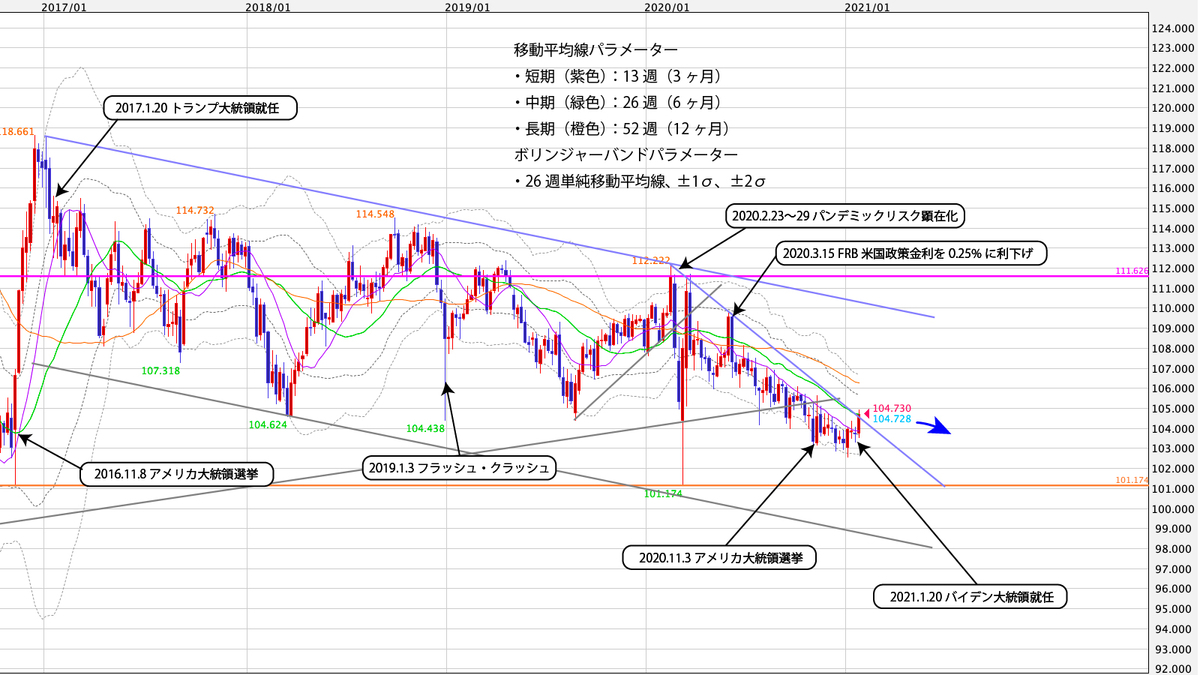Click the 114.732 high price label
The image size is (1200, 675).
(x=196, y=210)
